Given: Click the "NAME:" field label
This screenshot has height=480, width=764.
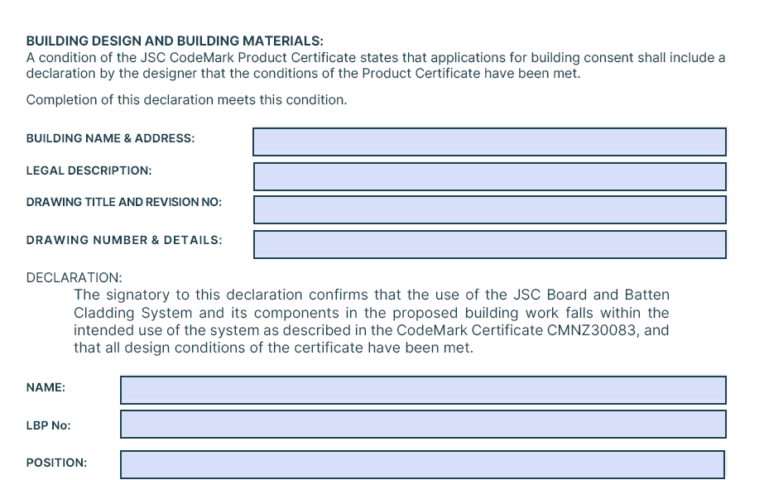Looking at the screenshot, I should tap(45, 387).
